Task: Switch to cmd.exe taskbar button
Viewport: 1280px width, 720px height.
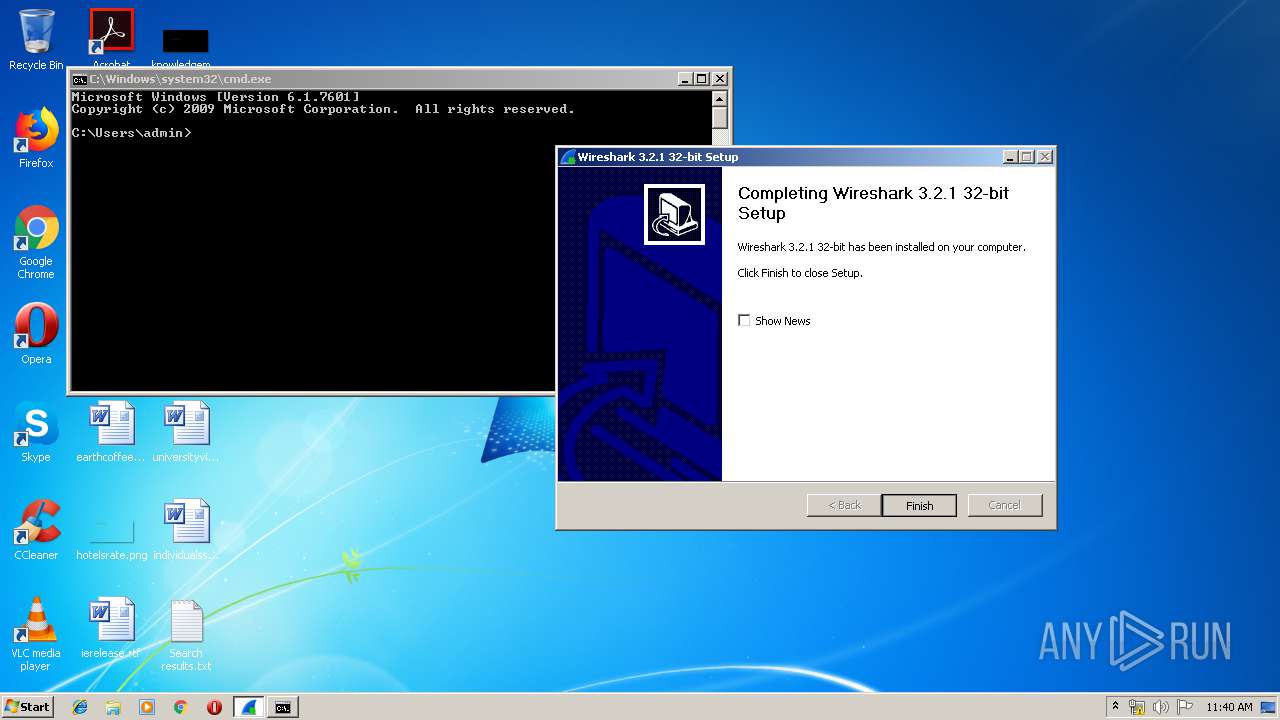Action: [x=283, y=707]
